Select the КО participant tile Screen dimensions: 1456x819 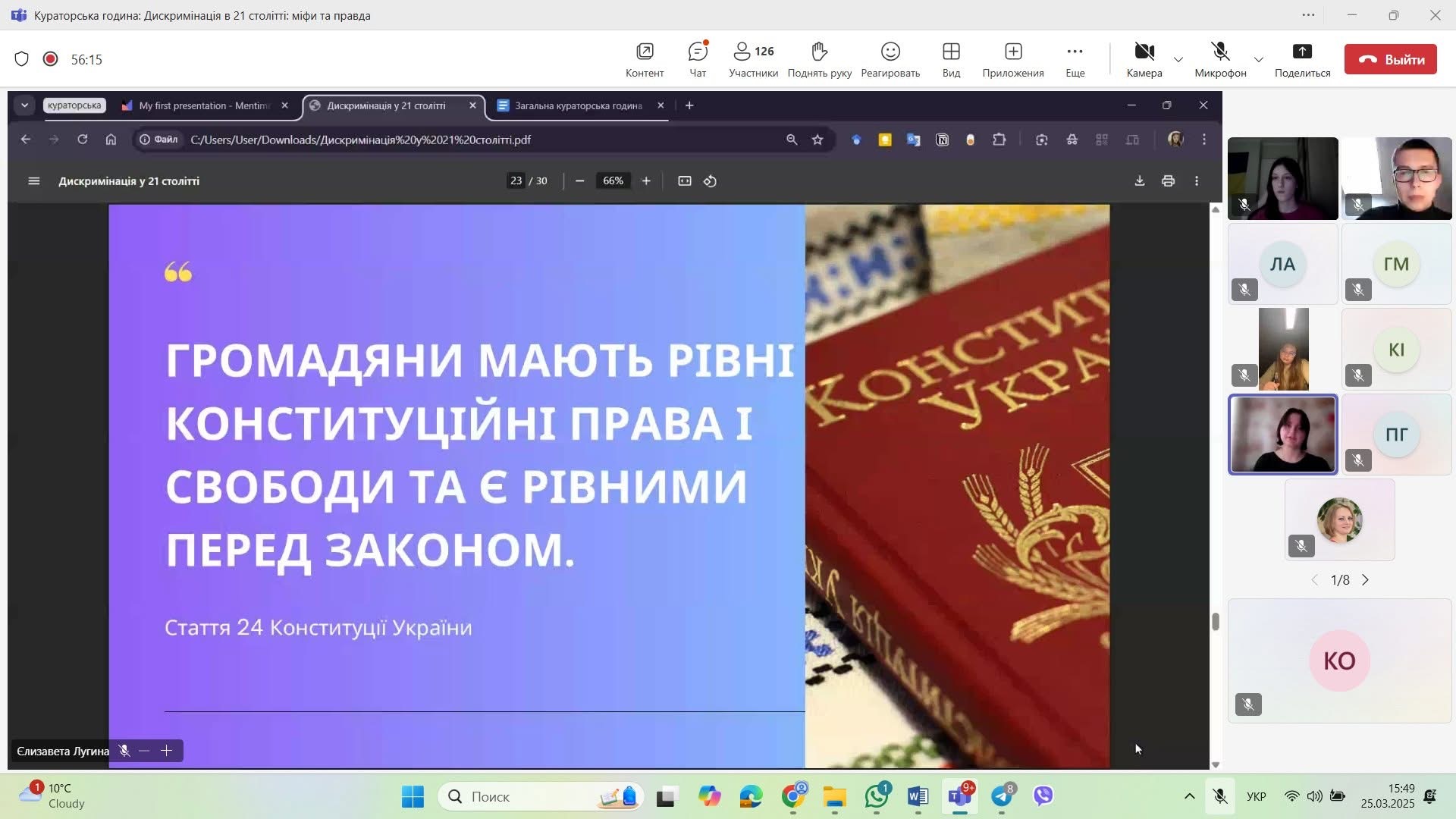click(x=1338, y=661)
